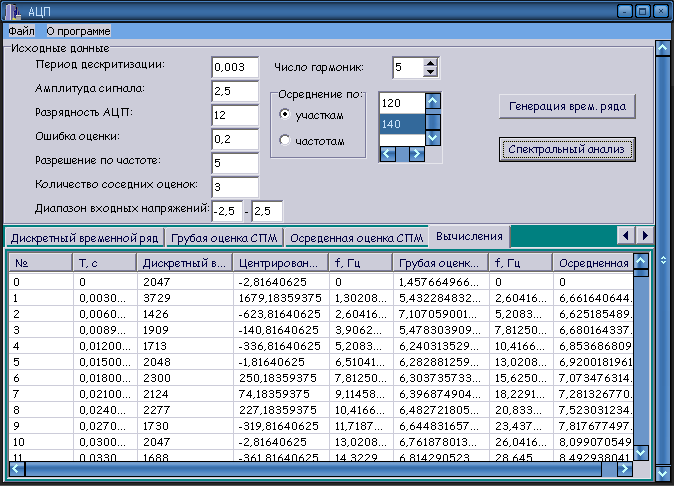Click the tab strip scroll-right arrow
Viewport: 674px width, 486px height.
(643, 234)
